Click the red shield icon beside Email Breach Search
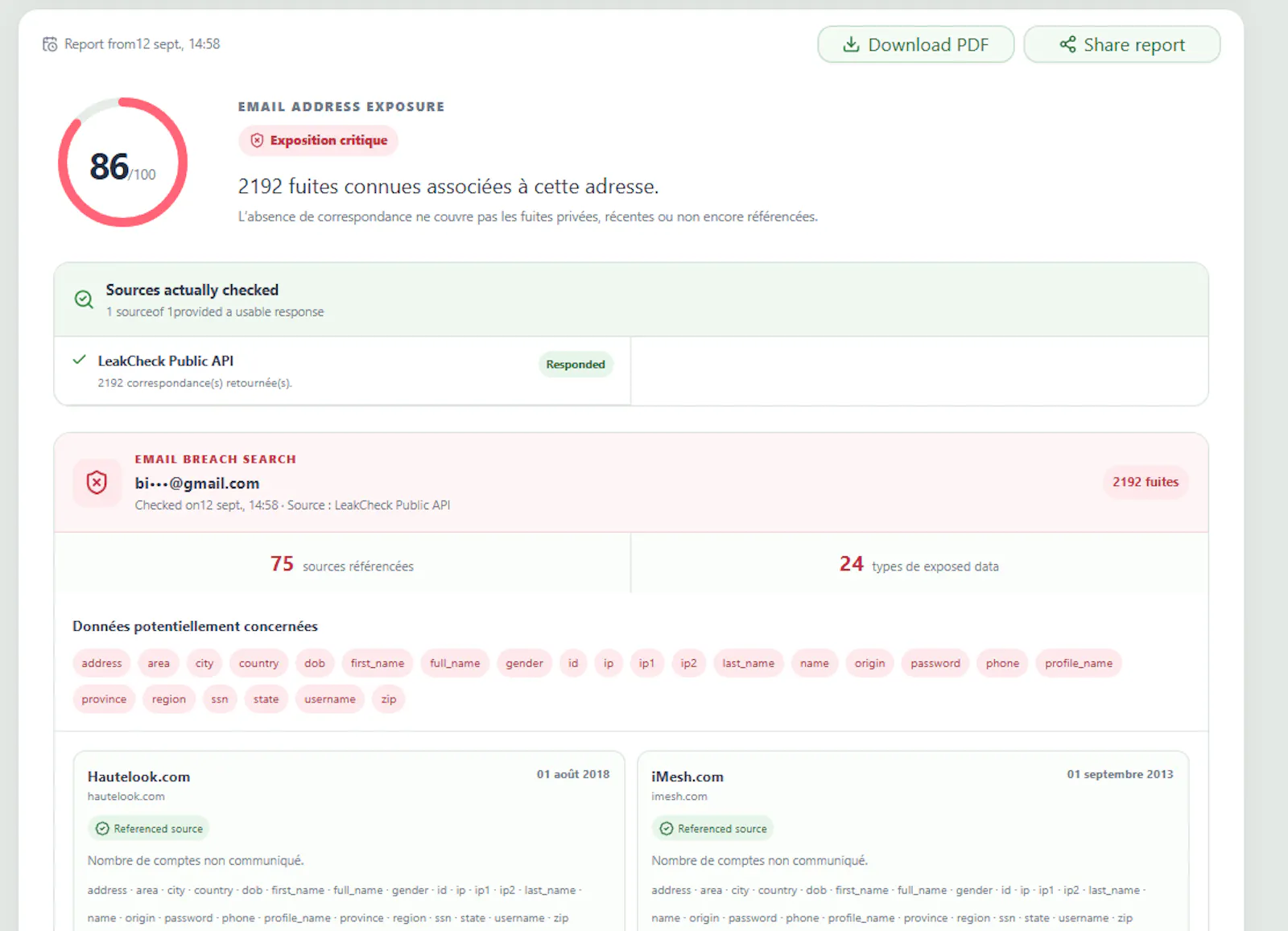The width and height of the screenshot is (1288, 931). 97,483
